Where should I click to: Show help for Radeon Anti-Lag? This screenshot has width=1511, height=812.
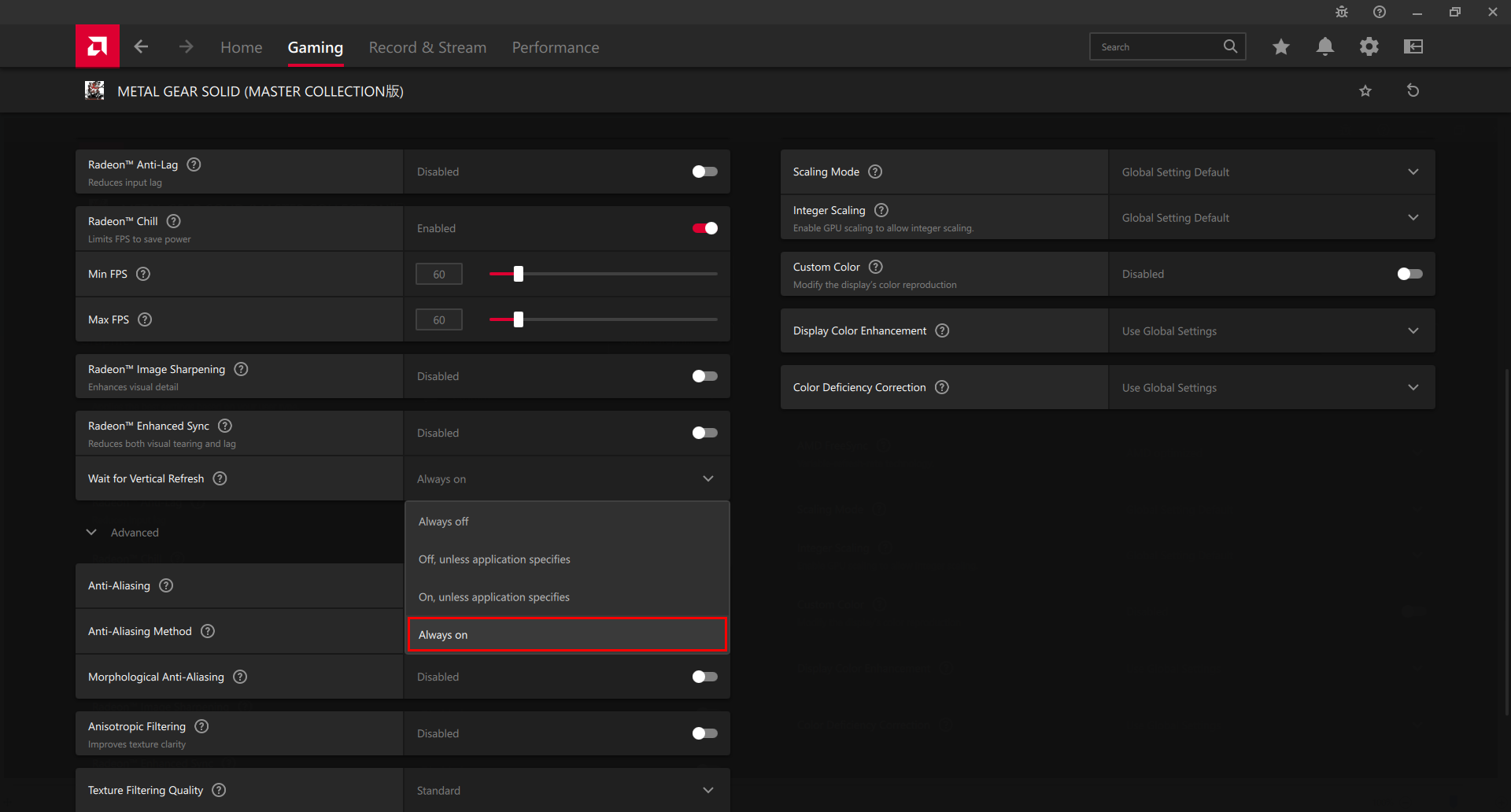point(194,164)
